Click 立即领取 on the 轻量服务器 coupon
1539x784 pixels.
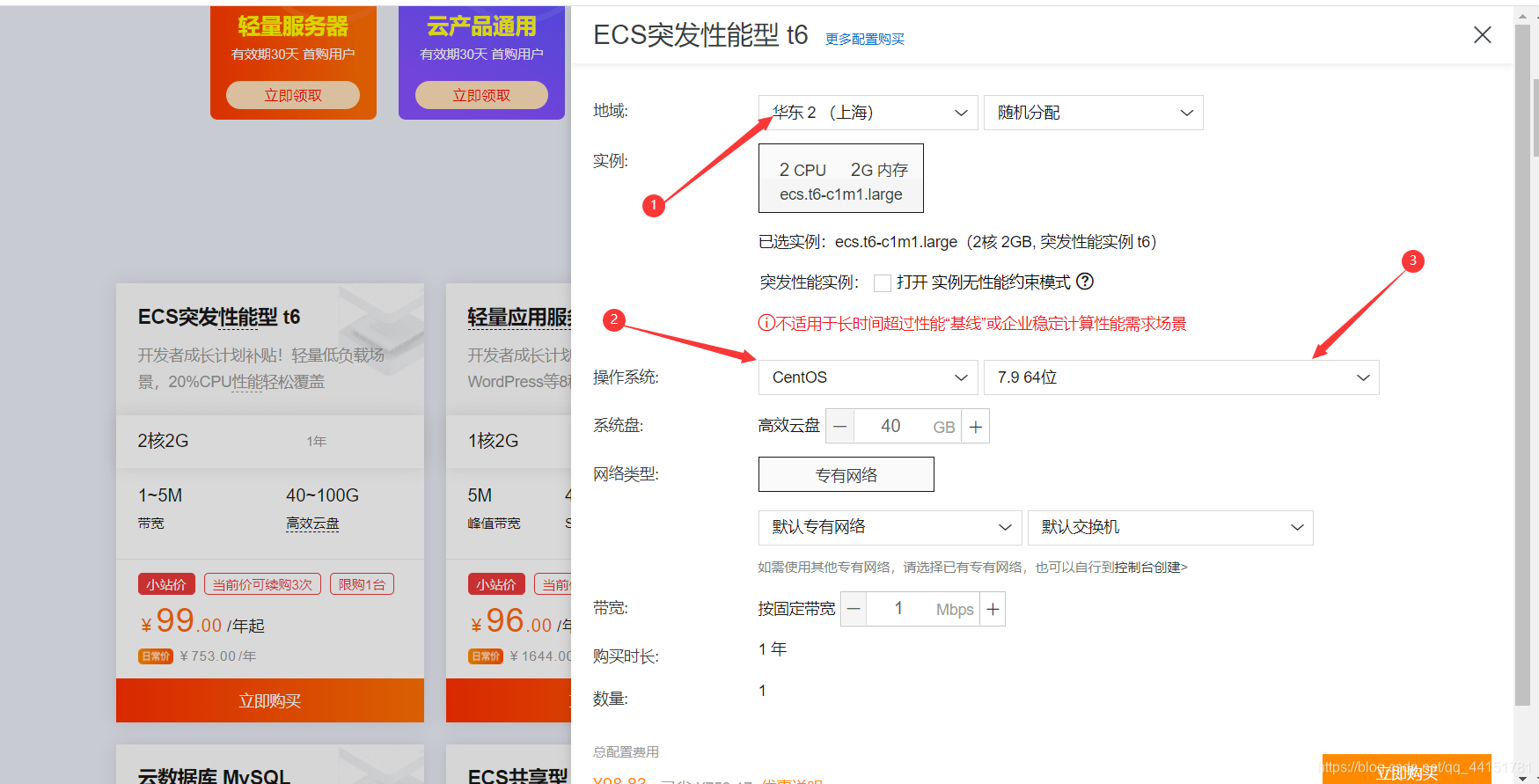293,95
